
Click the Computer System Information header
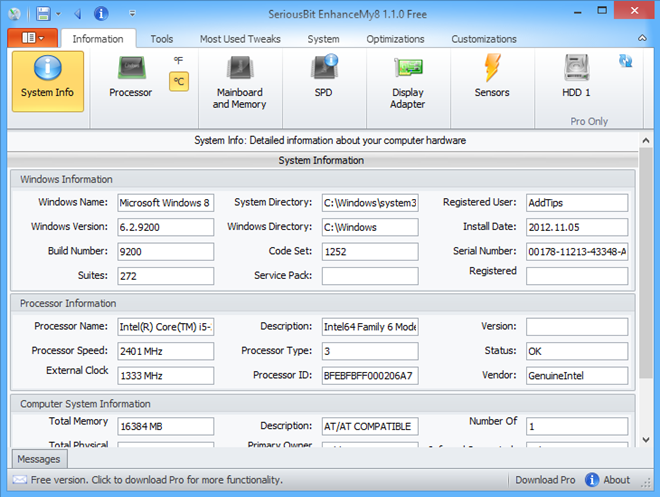point(323,404)
